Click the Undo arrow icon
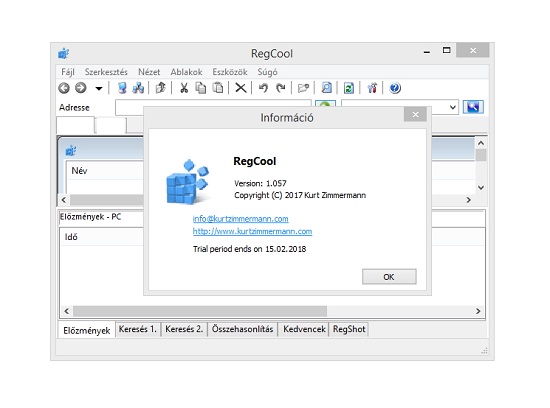This screenshot has width=550, height=408. (x=263, y=88)
